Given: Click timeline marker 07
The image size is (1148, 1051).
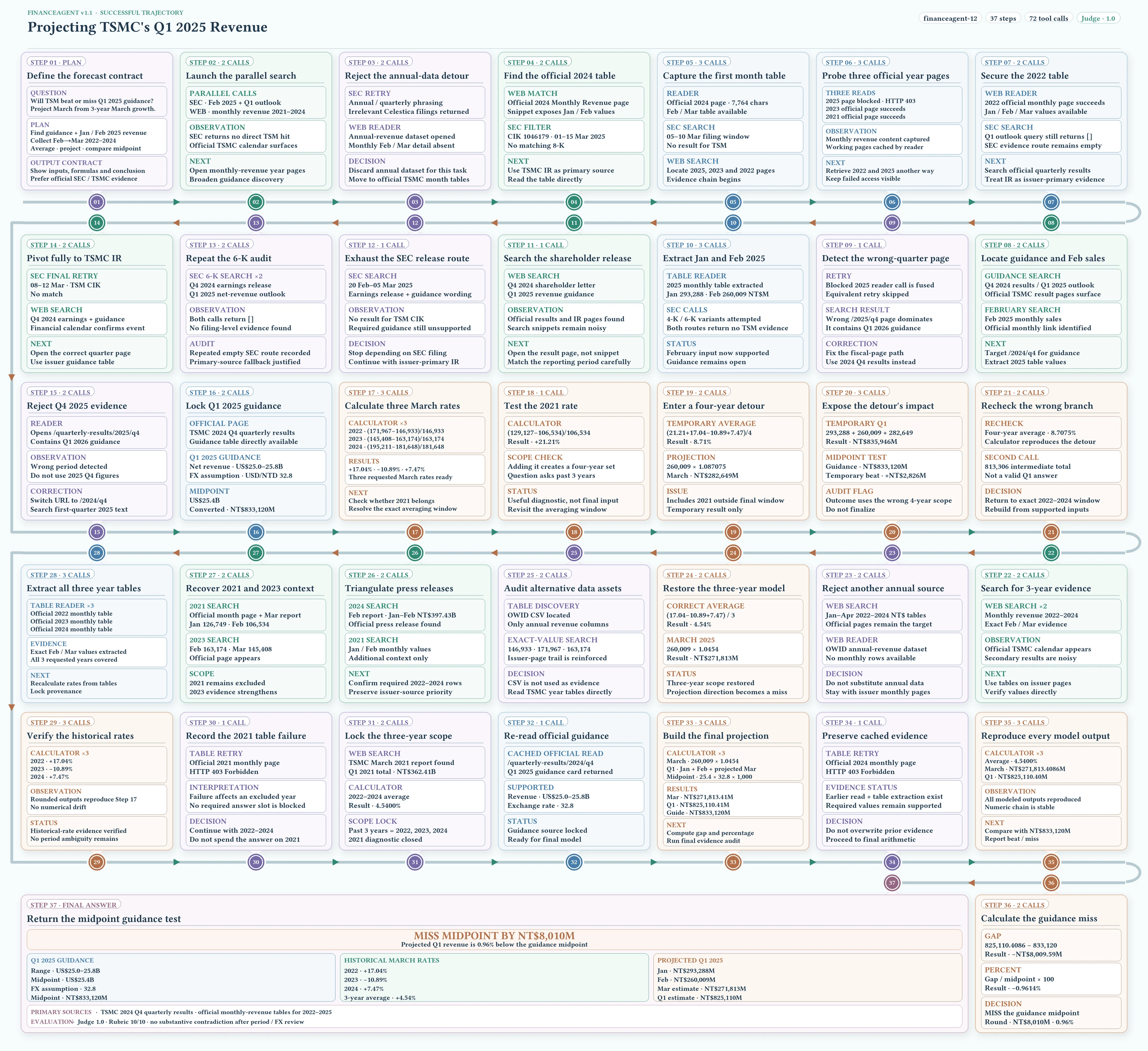Looking at the screenshot, I should pyautogui.click(x=1051, y=202).
